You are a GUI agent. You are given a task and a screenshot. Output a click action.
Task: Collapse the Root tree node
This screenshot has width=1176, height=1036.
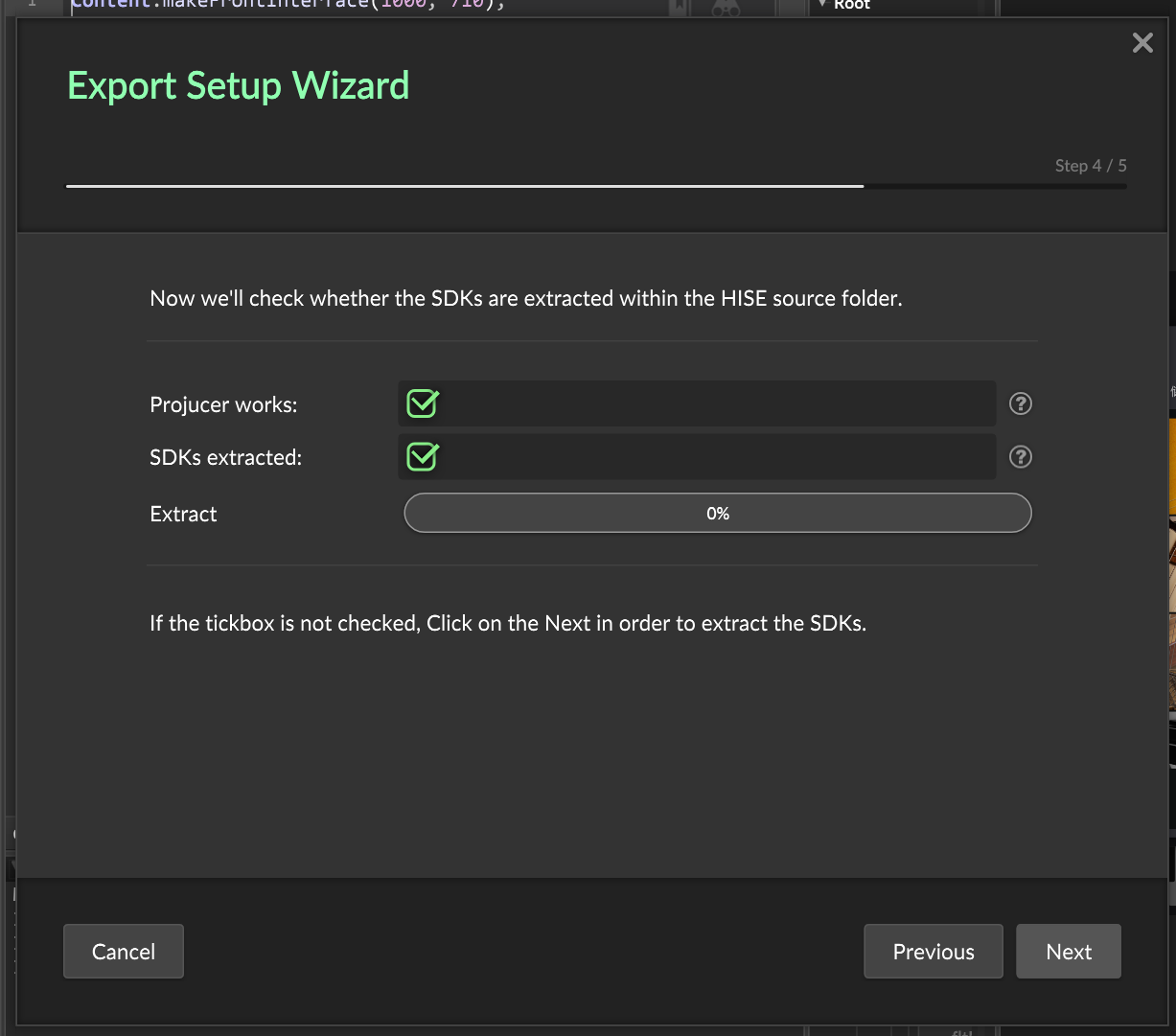(x=822, y=5)
